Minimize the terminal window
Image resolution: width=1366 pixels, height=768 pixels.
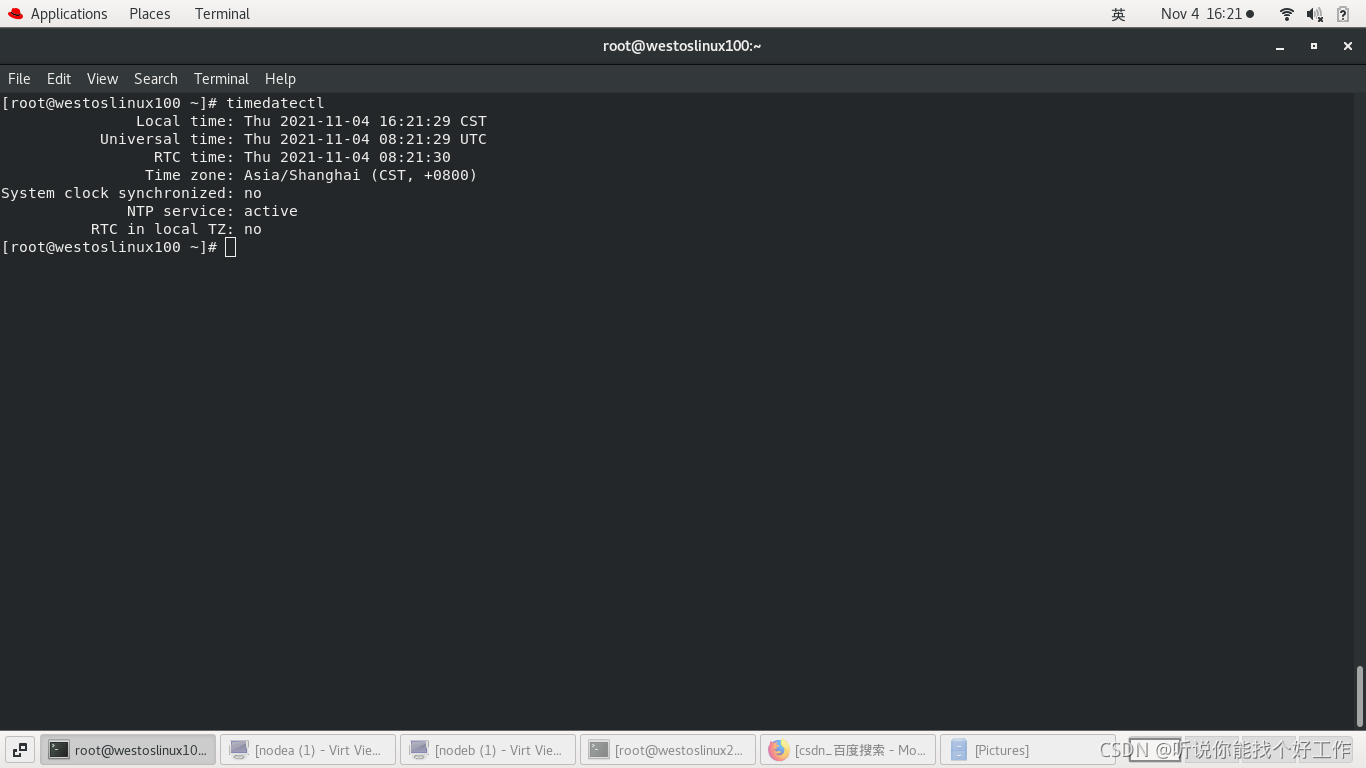[1280, 46]
